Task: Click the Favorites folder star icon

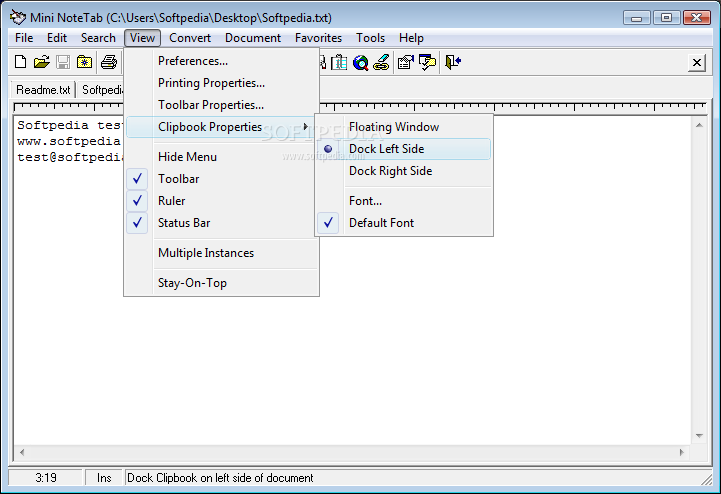Action: (84, 62)
